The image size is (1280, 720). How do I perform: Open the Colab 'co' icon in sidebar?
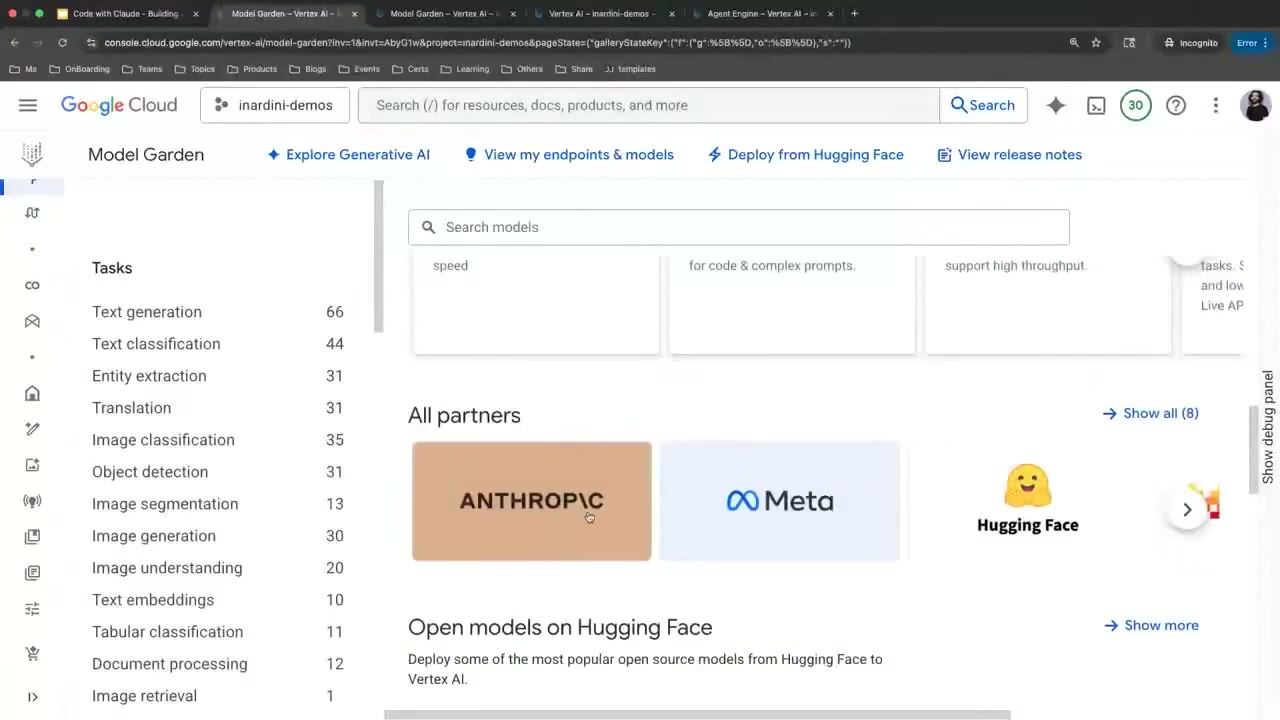click(x=32, y=285)
